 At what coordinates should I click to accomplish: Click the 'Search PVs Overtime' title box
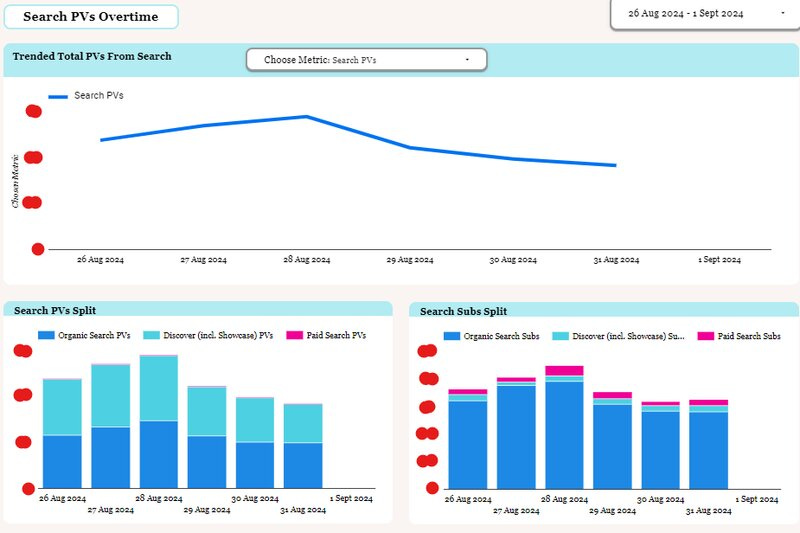[91, 17]
